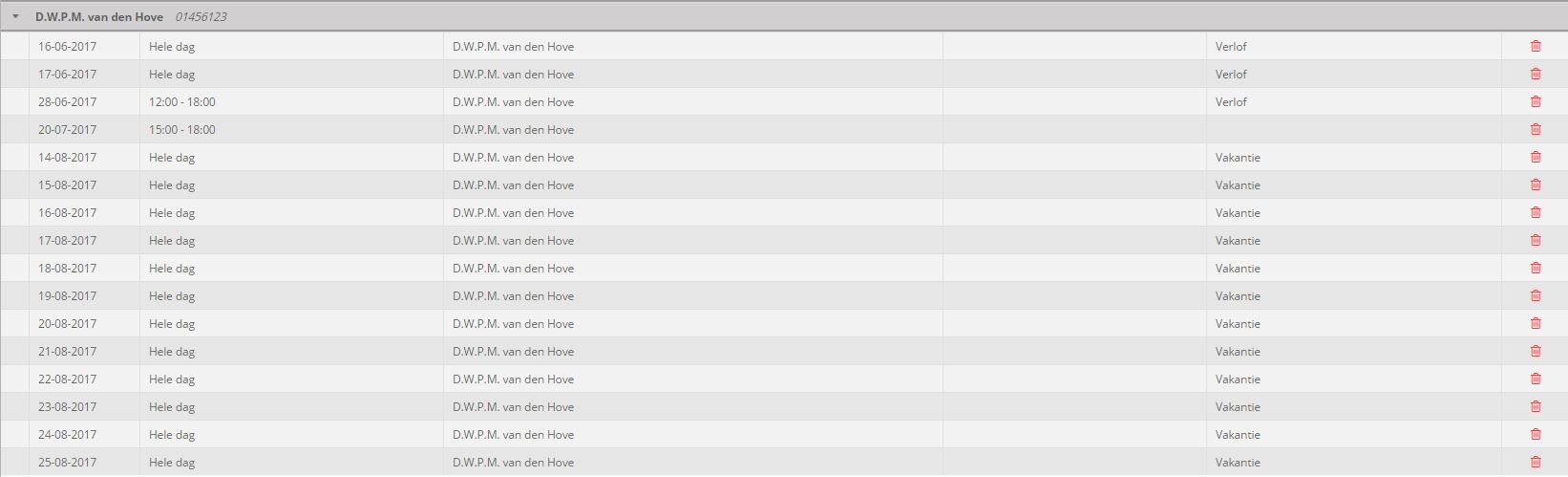The width and height of the screenshot is (1568, 477).
Task: Select the Verlof cell on 16-06-2017
Action: 1353,46
